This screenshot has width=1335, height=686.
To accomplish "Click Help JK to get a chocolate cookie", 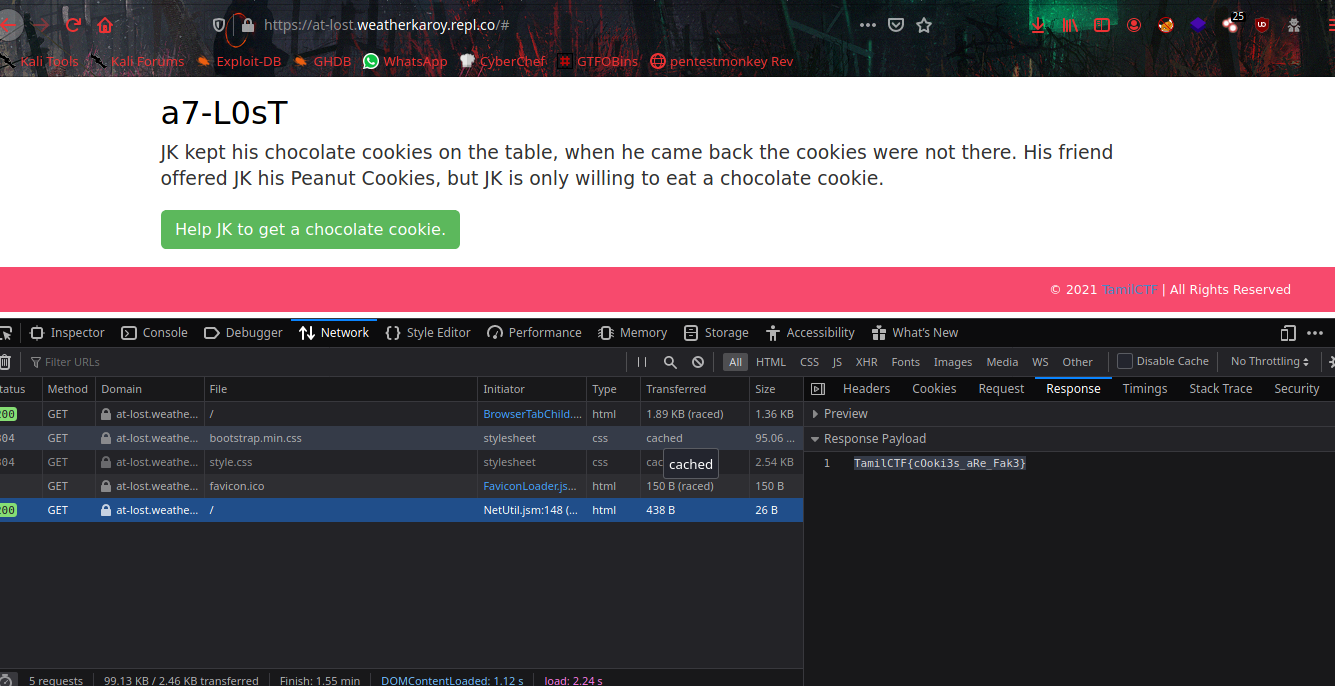I will tap(310, 229).
